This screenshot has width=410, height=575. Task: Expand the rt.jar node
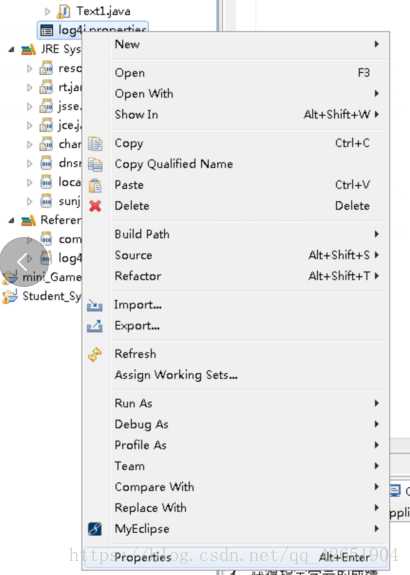29,87
